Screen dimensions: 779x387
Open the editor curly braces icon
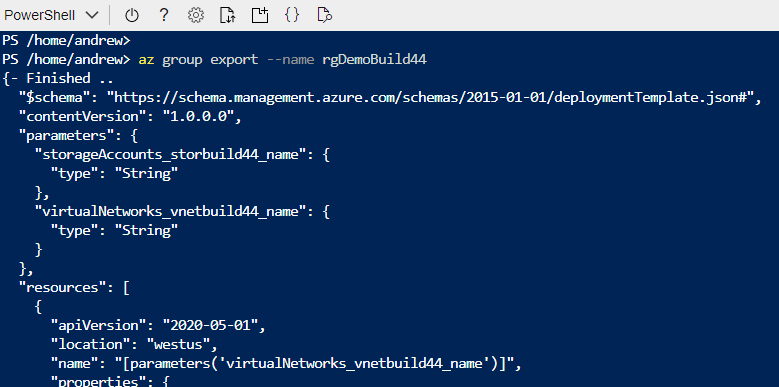click(292, 15)
